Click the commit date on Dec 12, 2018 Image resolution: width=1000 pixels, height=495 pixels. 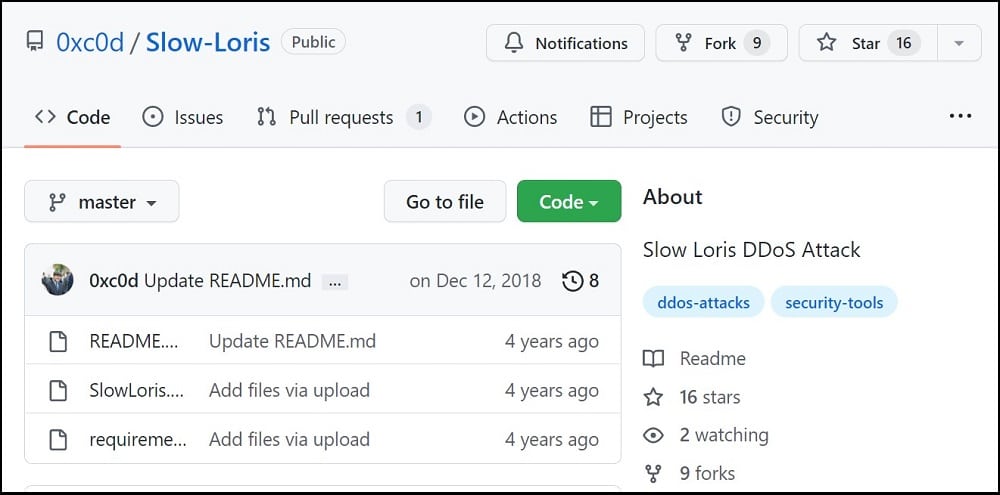coord(475,281)
